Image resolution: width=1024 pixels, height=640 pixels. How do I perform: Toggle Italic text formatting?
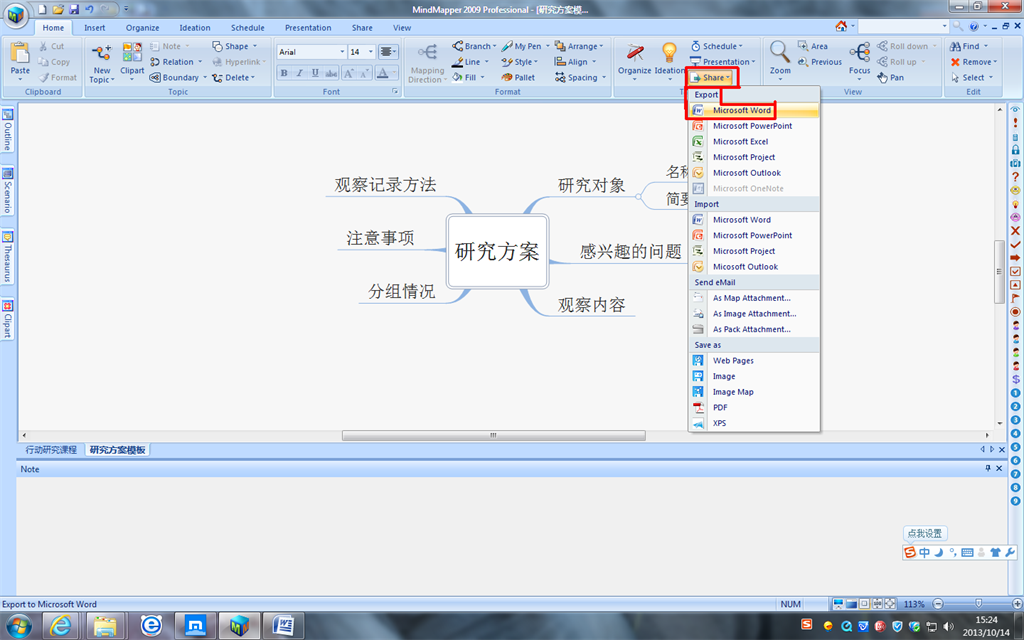(x=299, y=73)
